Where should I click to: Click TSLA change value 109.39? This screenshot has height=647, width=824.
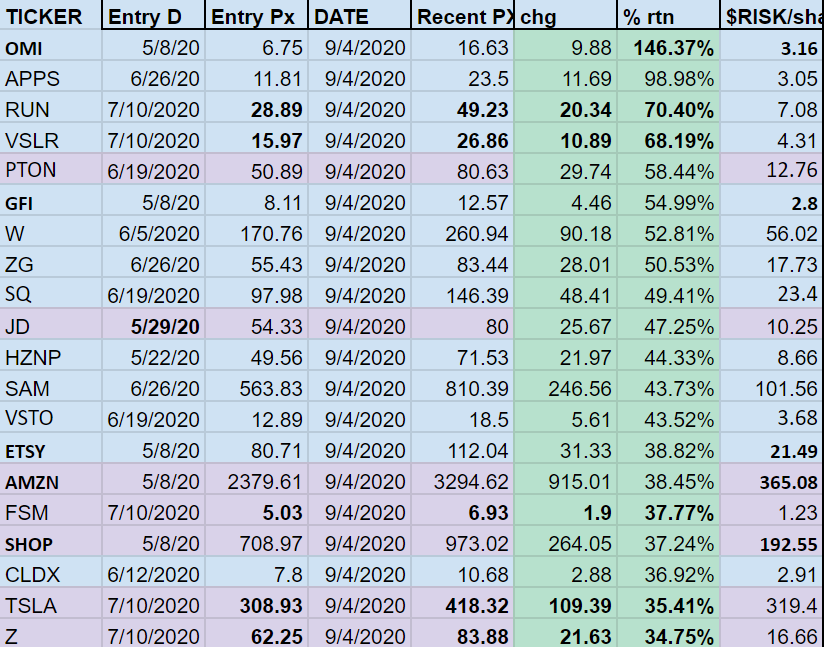[565, 603]
